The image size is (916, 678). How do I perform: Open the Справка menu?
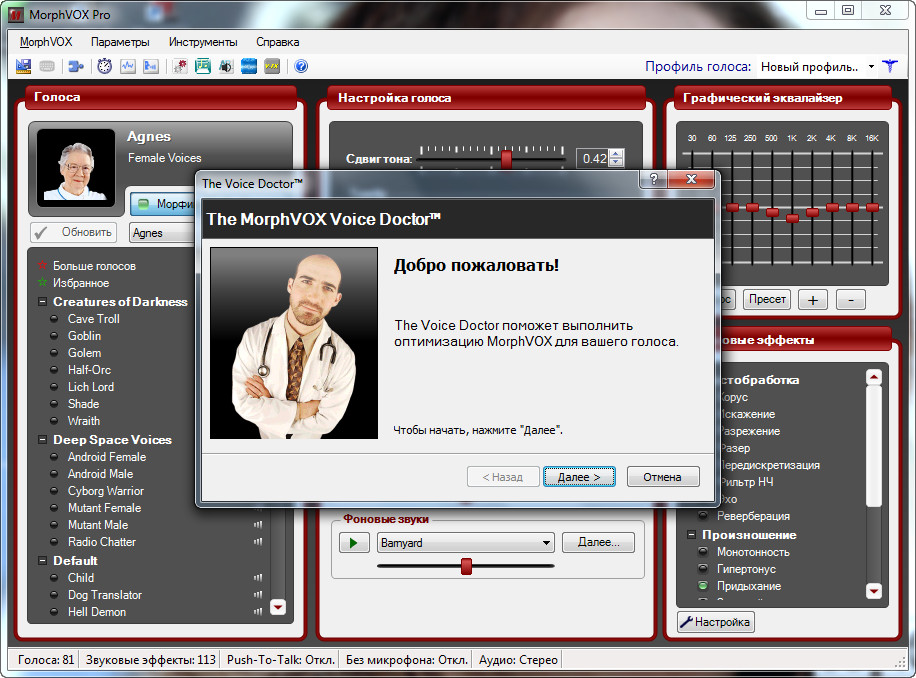coord(277,42)
